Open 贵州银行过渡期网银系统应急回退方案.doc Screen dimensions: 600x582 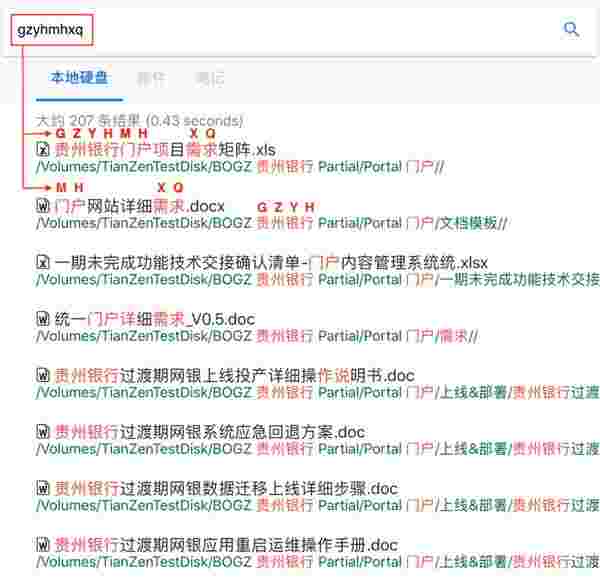click(x=210, y=432)
